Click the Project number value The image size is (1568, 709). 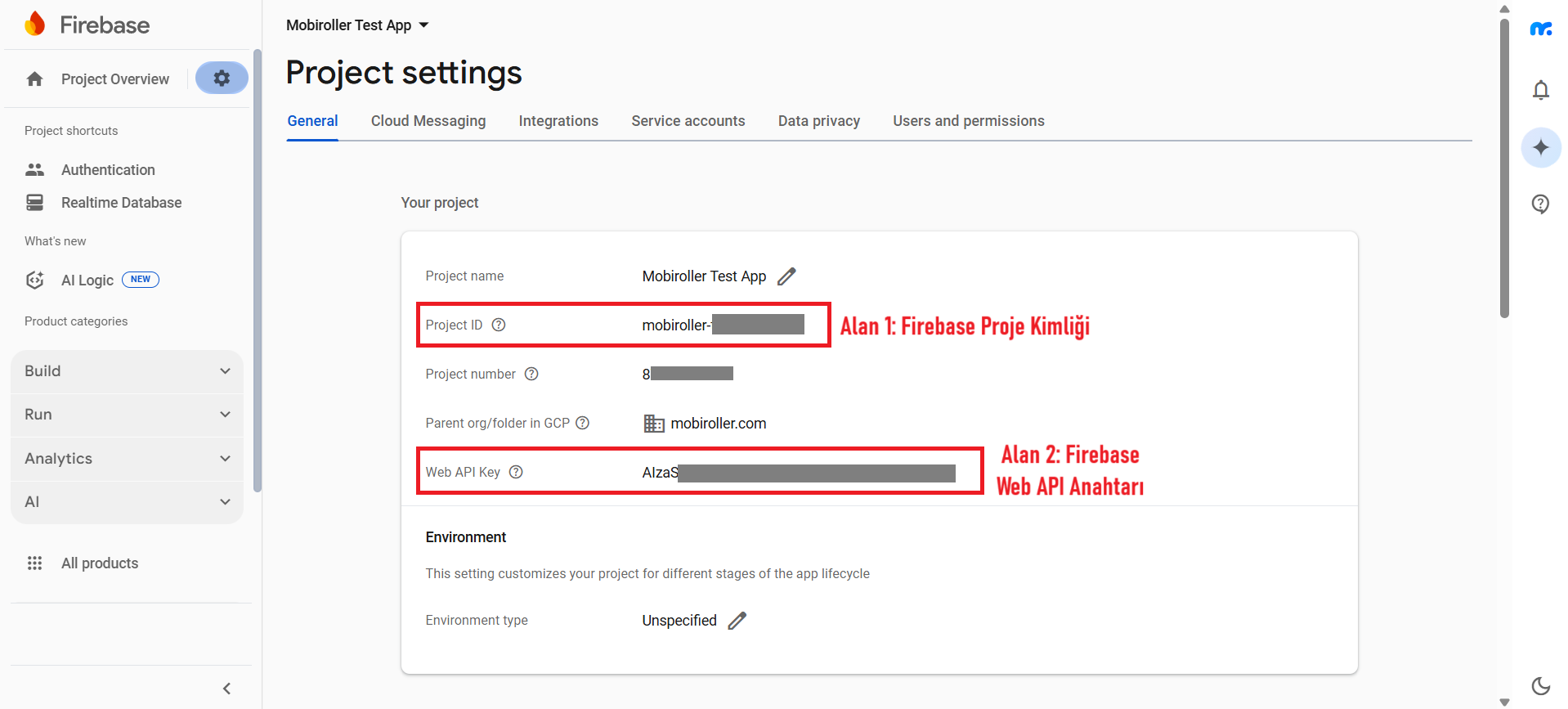(688, 374)
